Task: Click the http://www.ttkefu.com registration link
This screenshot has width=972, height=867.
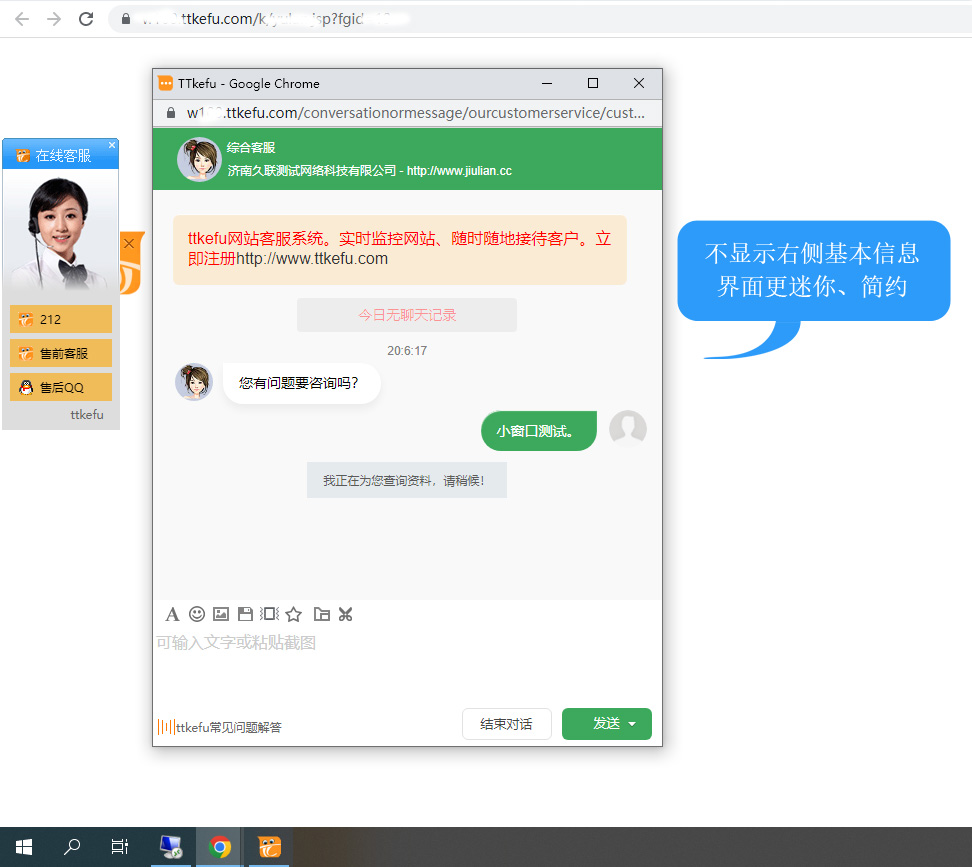Action: (312, 258)
